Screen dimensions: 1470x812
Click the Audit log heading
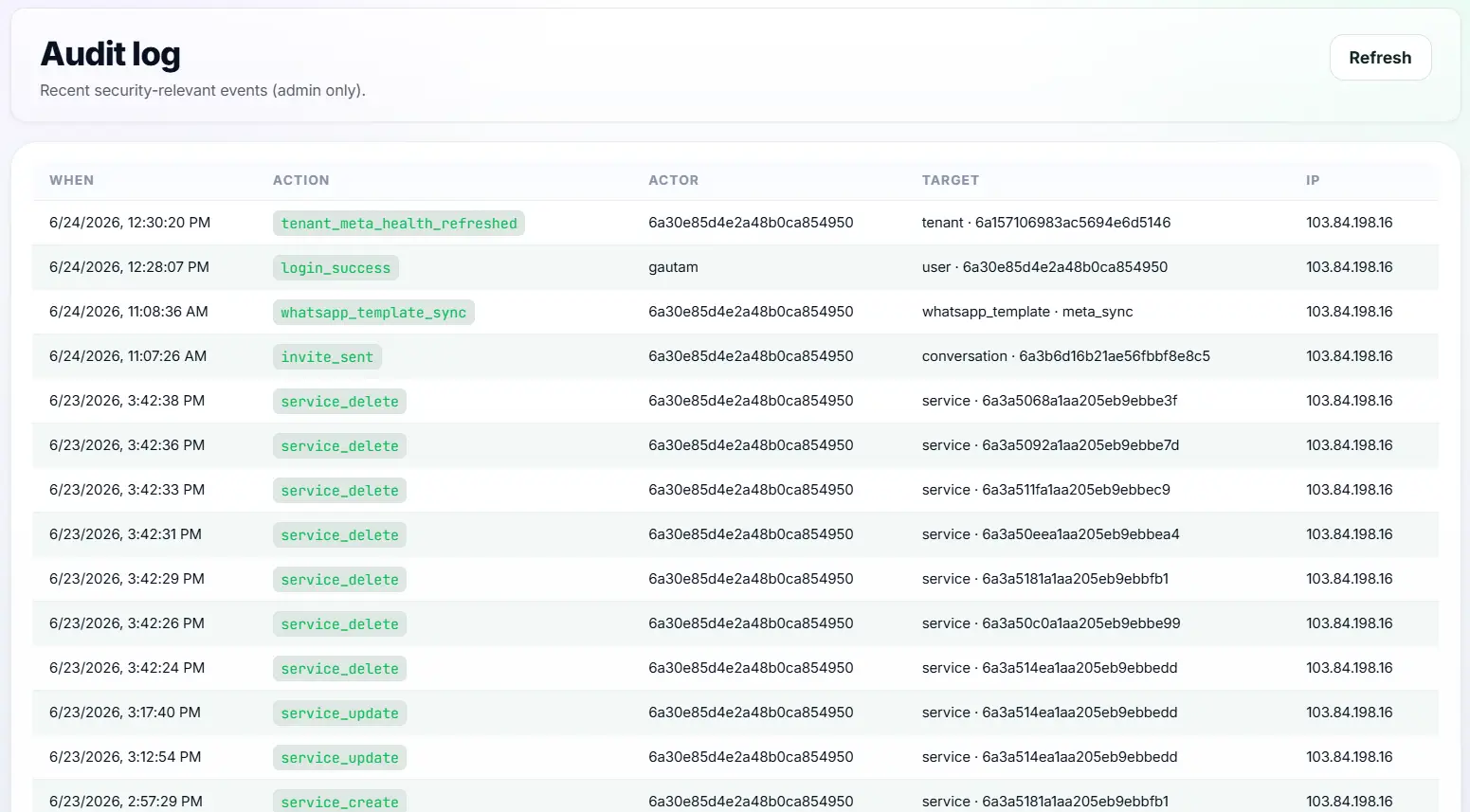pyautogui.click(x=110, y=55)
